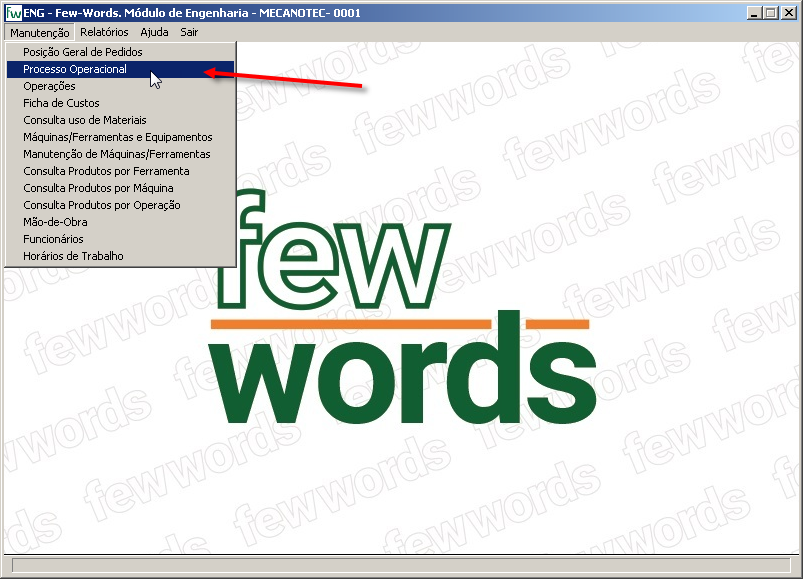Open the Mão-de-Obra entry
This screenshot has height=579, width=803.
pos(120,222)
